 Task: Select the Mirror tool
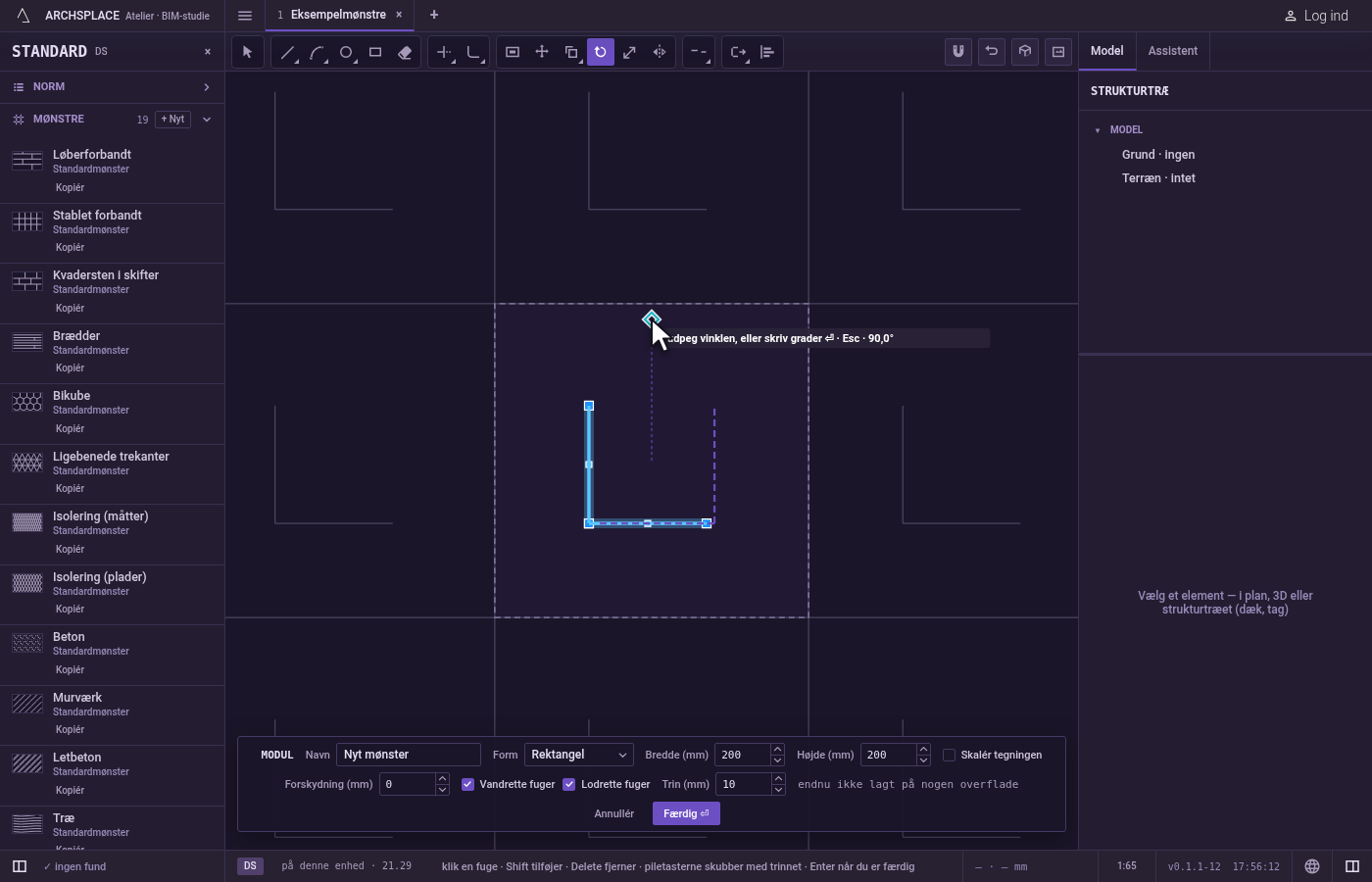point(660,52)
